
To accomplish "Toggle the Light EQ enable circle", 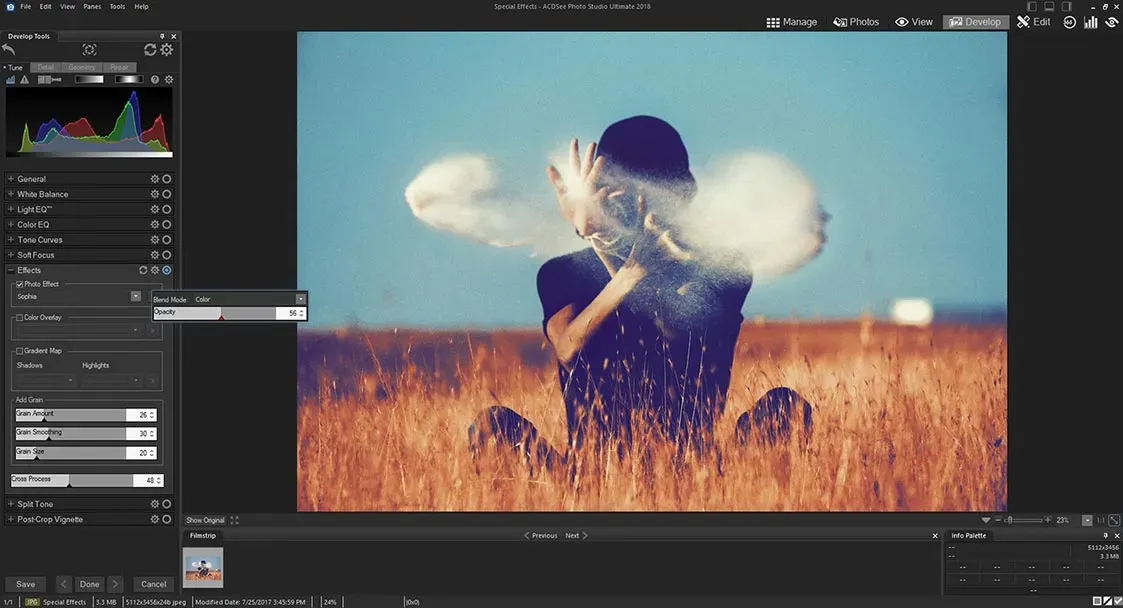I will (167, 209).
